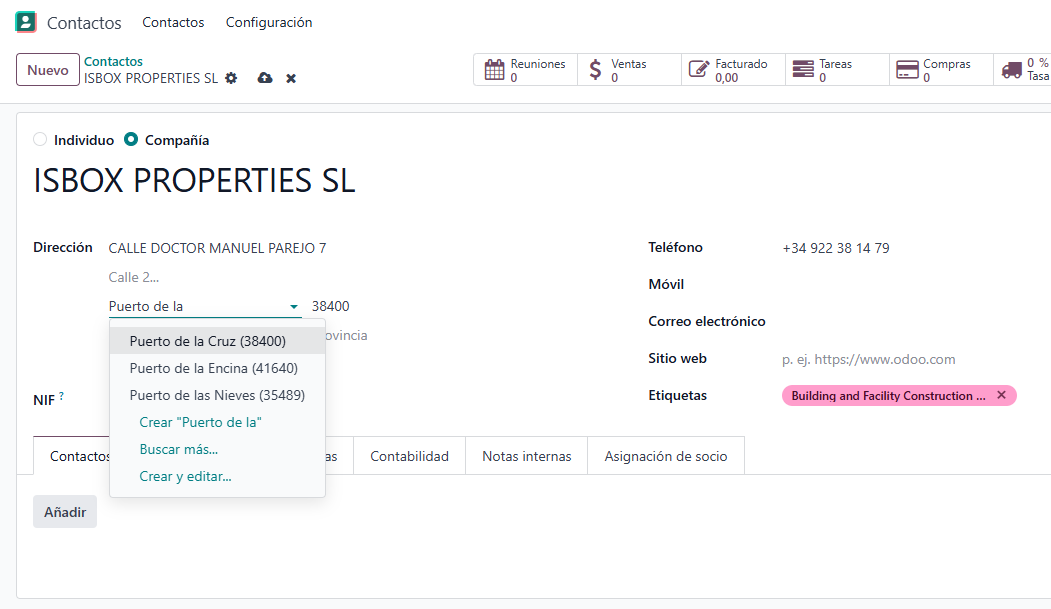Click the Buscar más... link
This screenshot has width=1051, height=609.
coord(179,449)
